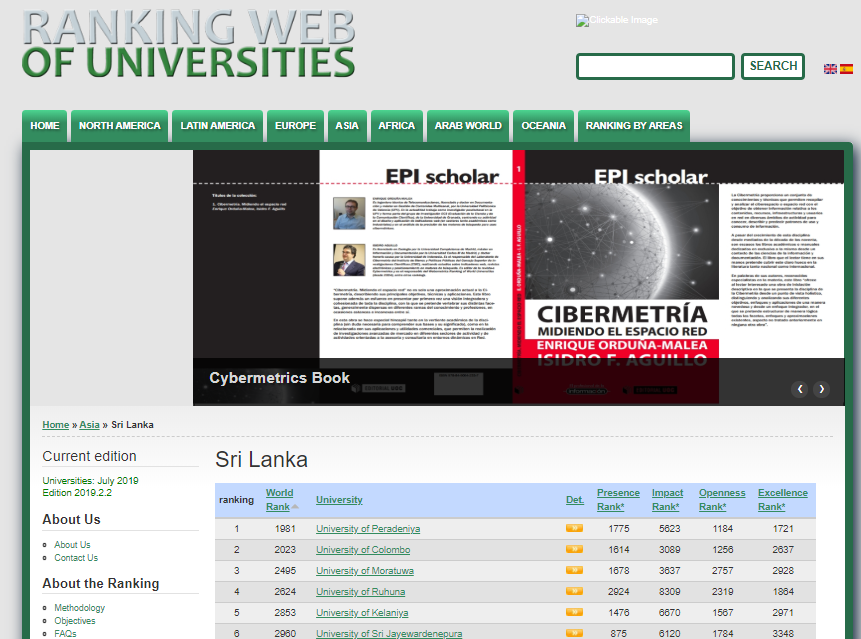Go to Asia in breadcrumb
Image resolution: width=861 pixels, height=639 pixels.
90,425
